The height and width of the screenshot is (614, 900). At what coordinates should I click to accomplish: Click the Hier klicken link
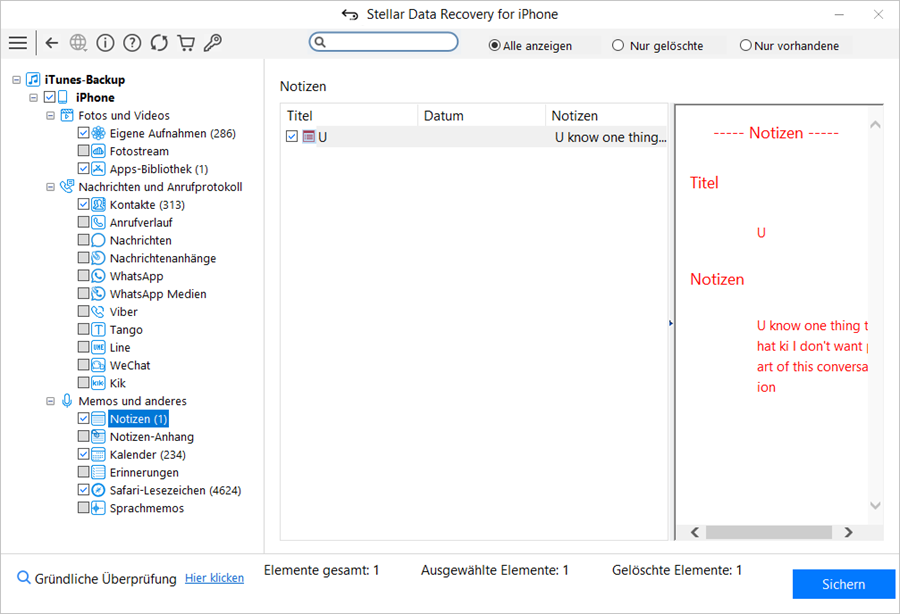tap(214, 578)
